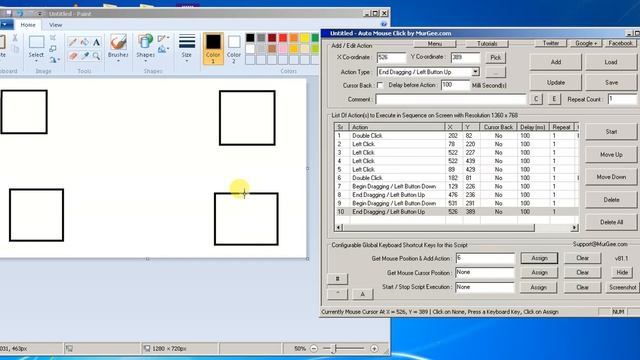The height and width of the screenshot is (360, 640).
Task: Choose the Magnifier tool in Paint
Action: [x=96, y=56]
